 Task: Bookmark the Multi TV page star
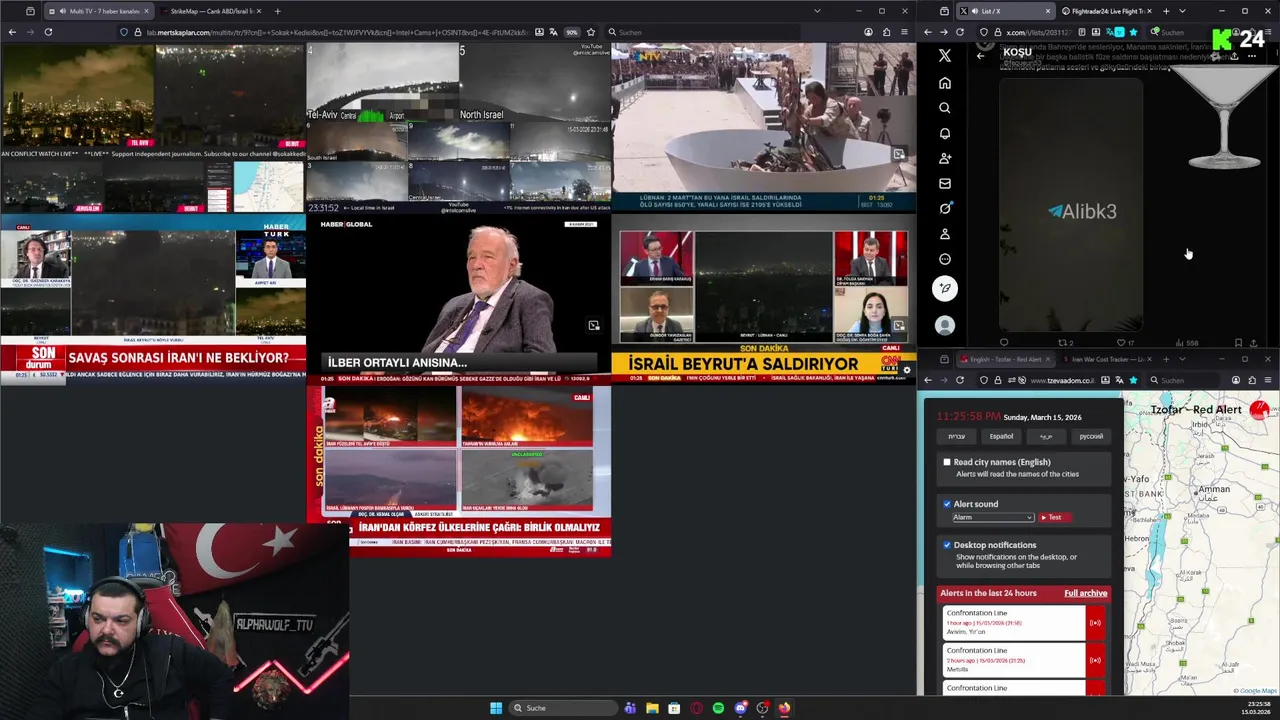point(591,32)
